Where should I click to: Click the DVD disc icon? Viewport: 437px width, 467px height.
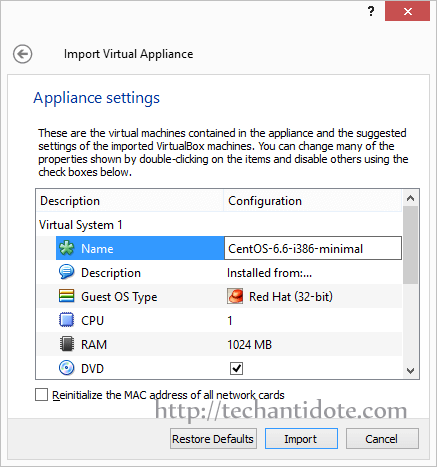point(67,368)
